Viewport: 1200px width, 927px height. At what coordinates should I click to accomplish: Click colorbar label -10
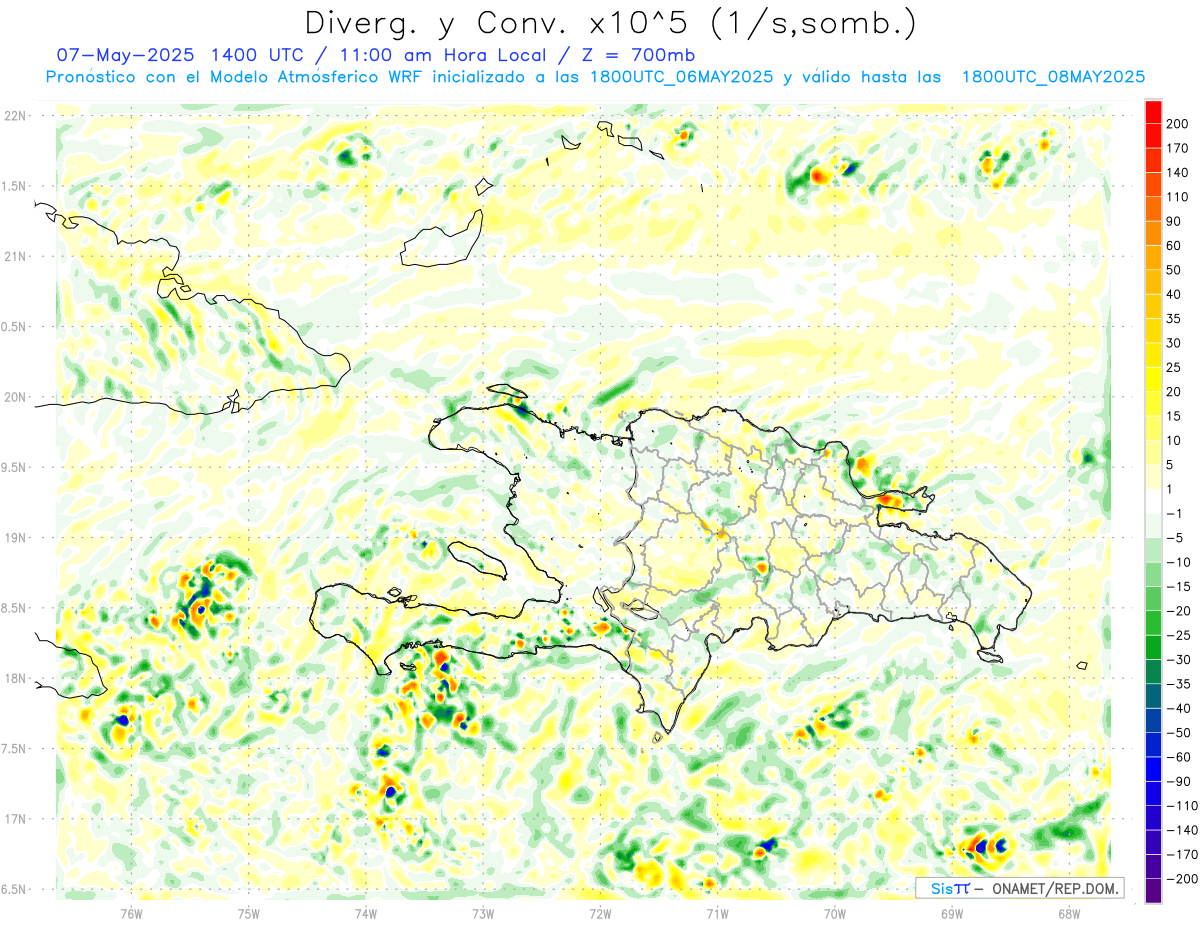coord(1178,562)
